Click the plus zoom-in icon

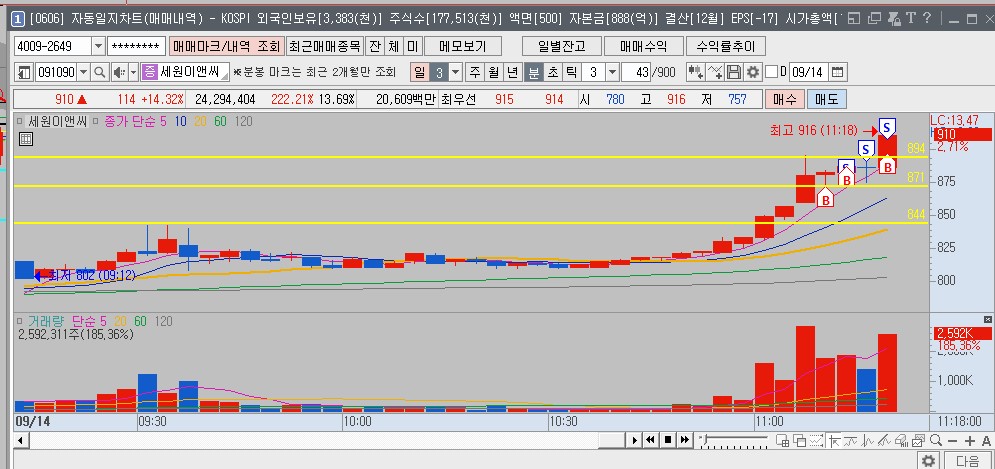point(970,440)
